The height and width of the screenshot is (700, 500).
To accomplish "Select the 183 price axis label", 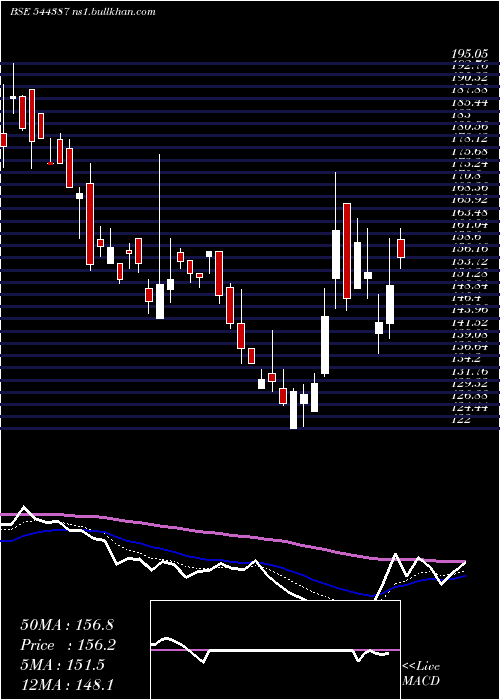I will pyautogui.click(x=461, y=114).
